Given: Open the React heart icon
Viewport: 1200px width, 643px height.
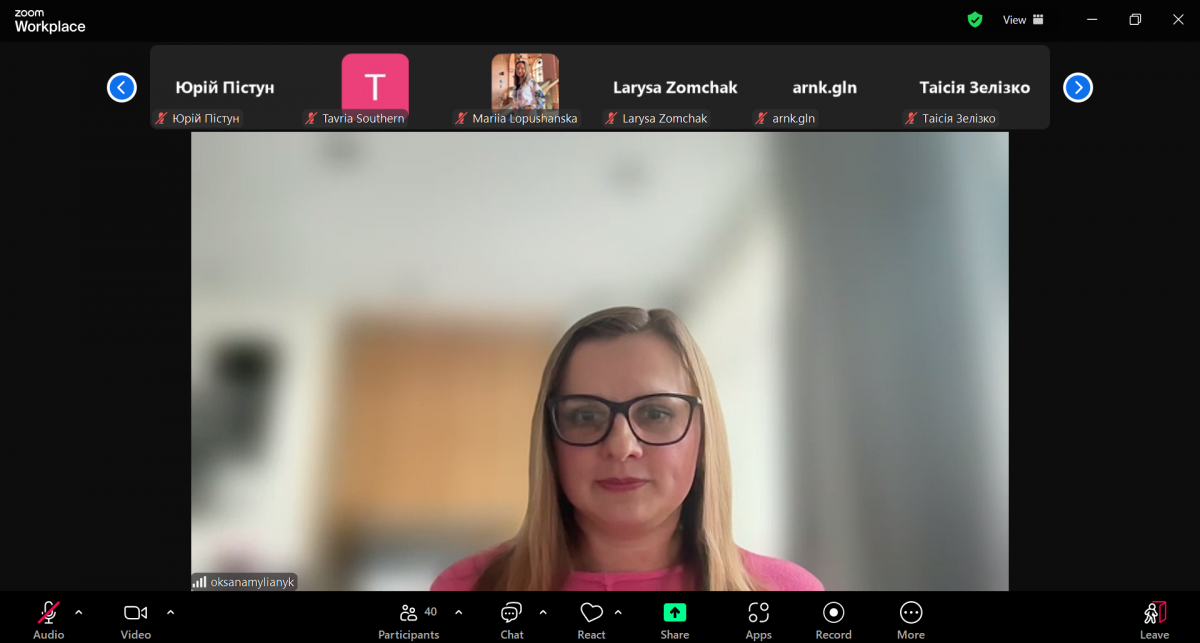Looking at the screenshot, I should [x=591, y=613].
